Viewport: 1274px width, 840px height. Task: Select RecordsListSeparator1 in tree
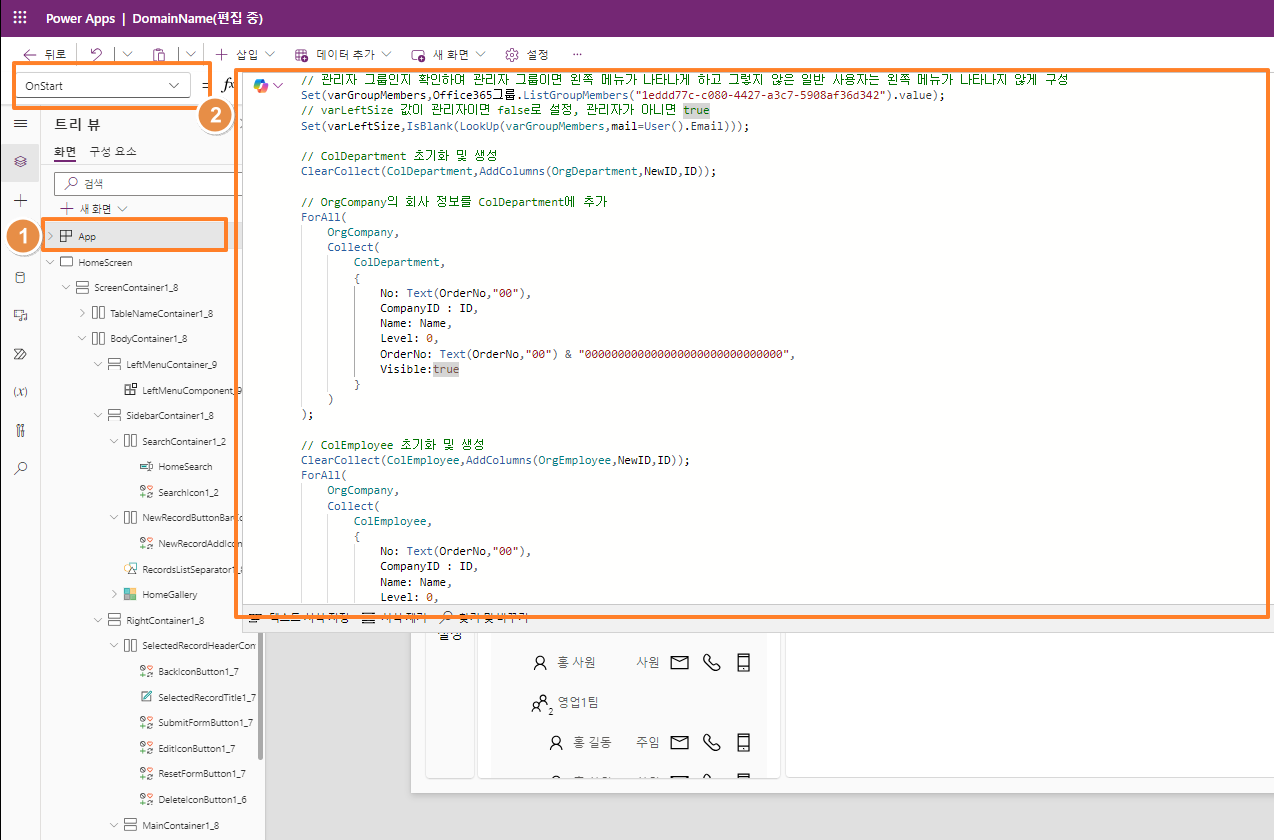click(192, 569)
